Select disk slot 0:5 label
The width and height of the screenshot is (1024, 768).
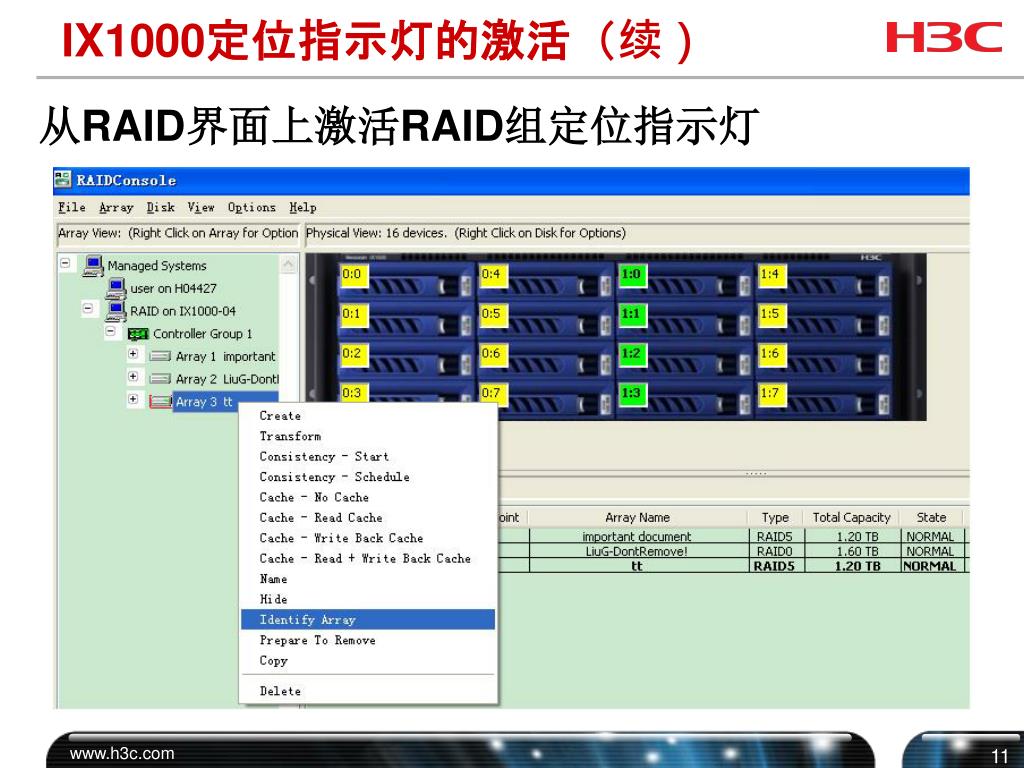coord(492,314)
